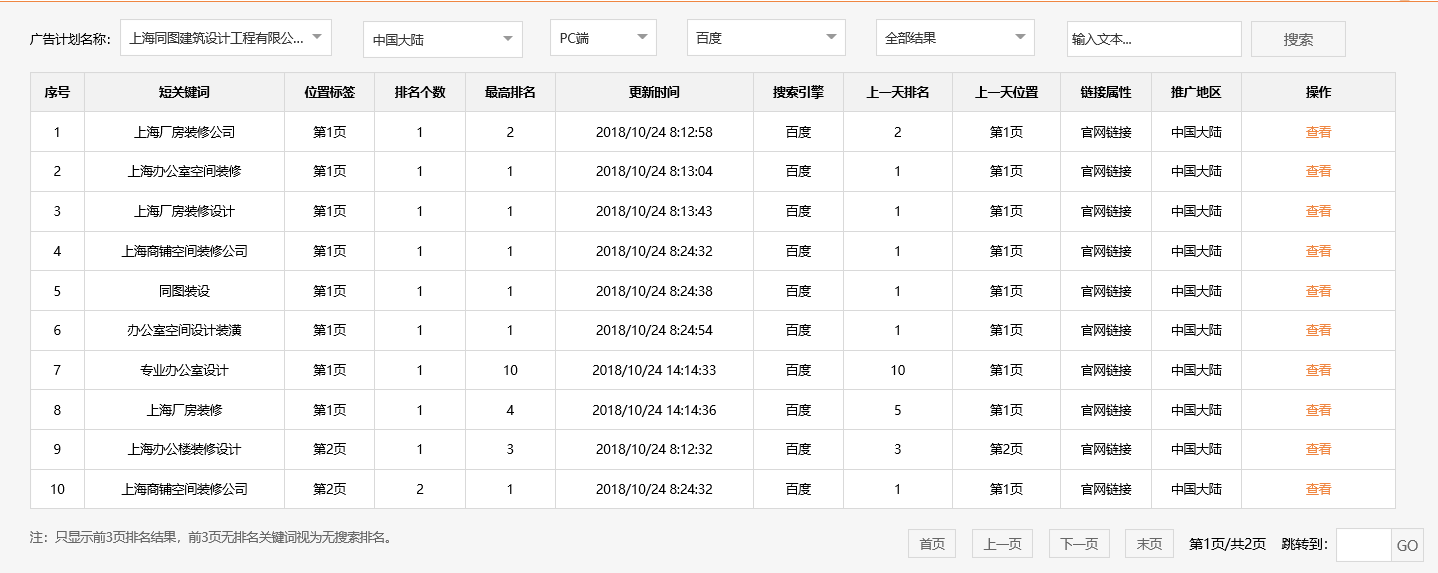Click timestamp 2018/10/24 8:12:58
The height and width of the screenshot is (573, 1438).
pos(654,132)
